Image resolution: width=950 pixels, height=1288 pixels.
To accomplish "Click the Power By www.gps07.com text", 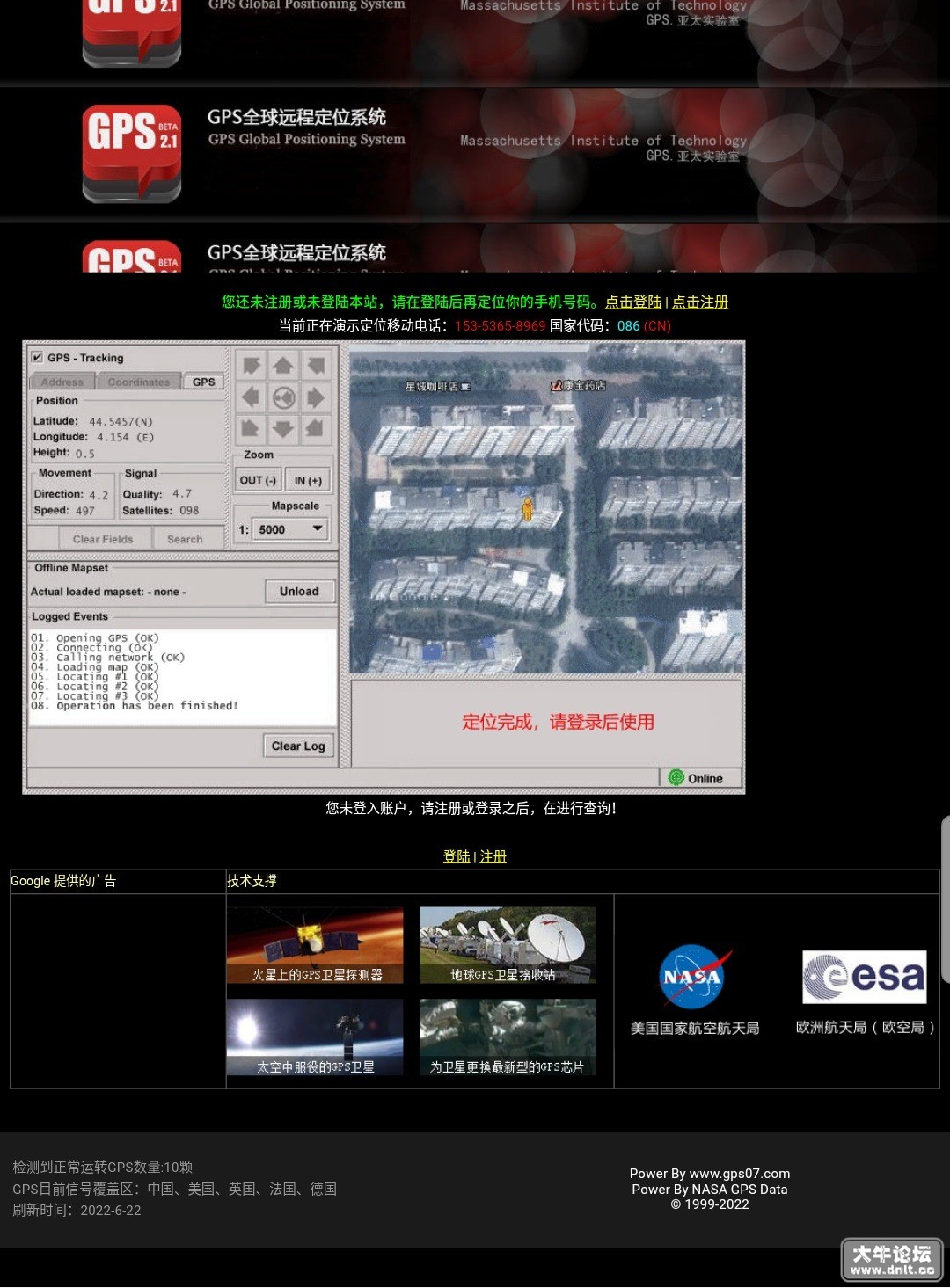I will (710, 1174).
